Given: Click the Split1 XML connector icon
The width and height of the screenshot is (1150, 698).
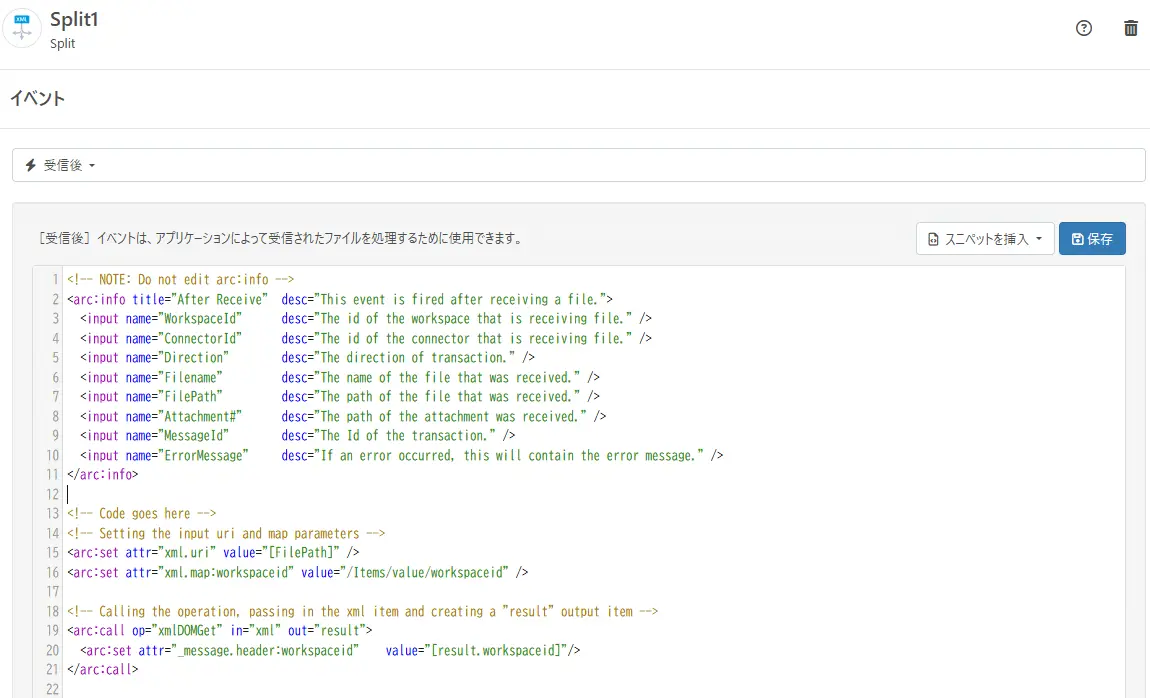Looking at the screenshot, I should pyautogui.click(x=22, y=28).
